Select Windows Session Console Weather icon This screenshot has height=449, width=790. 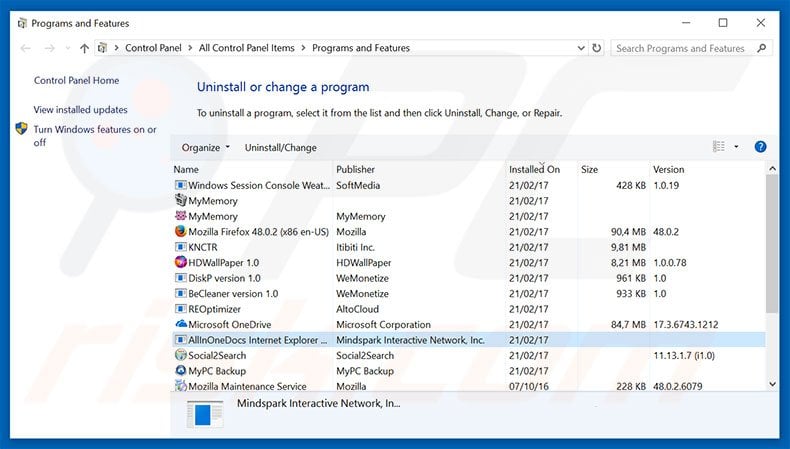180,185
